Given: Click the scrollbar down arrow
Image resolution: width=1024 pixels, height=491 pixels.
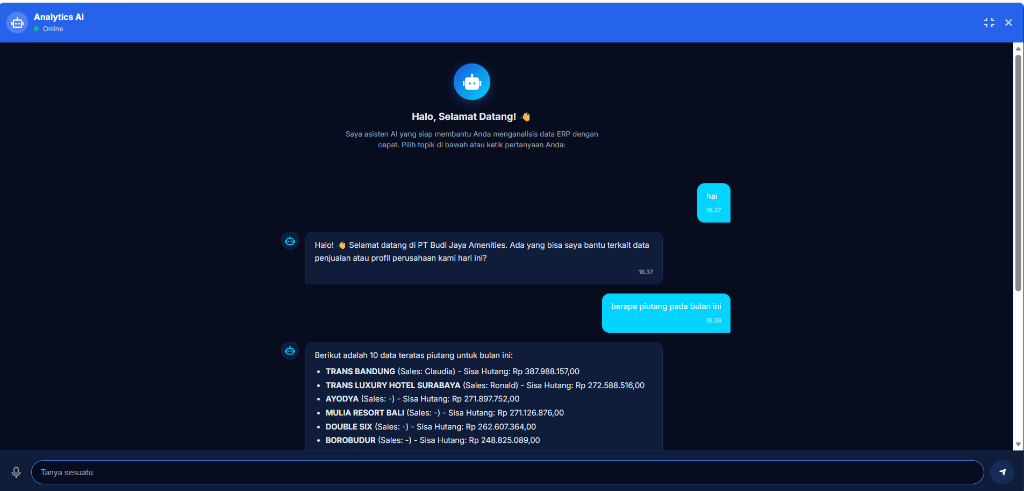Looking at the screenshot, I should pos(1018,444).
